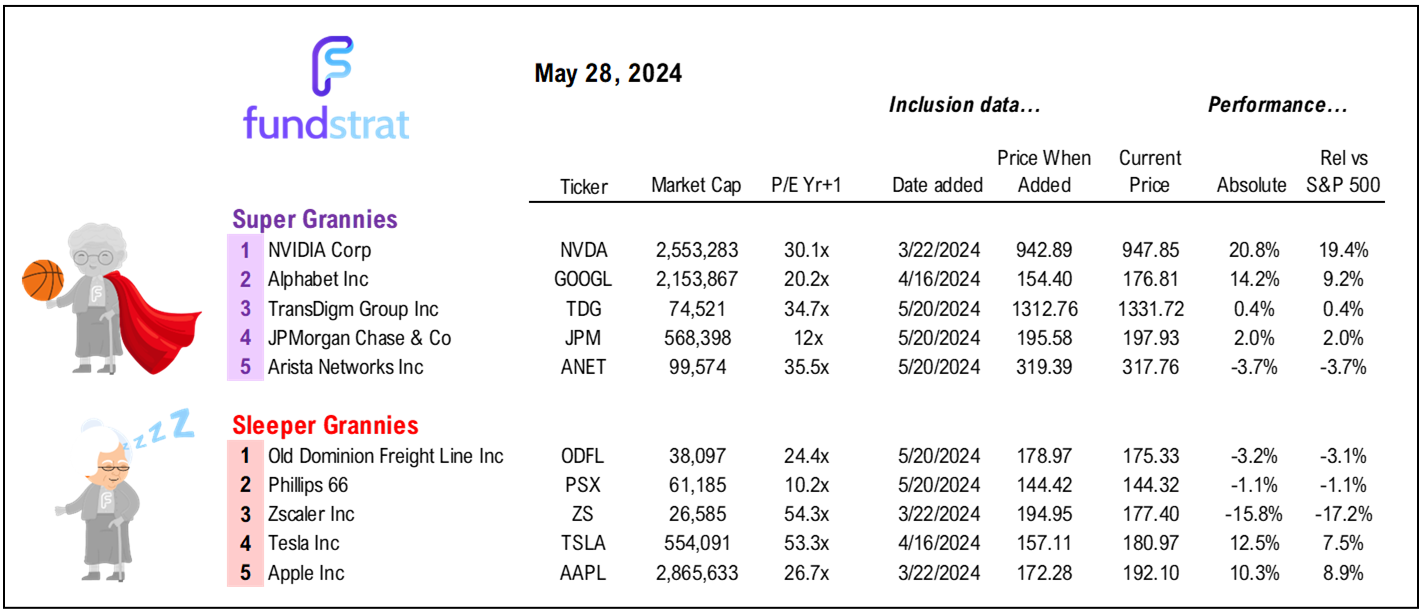Click the Alphabet Inc company name
Screen dimensions: 1426x613
click(x=315, y=279)
